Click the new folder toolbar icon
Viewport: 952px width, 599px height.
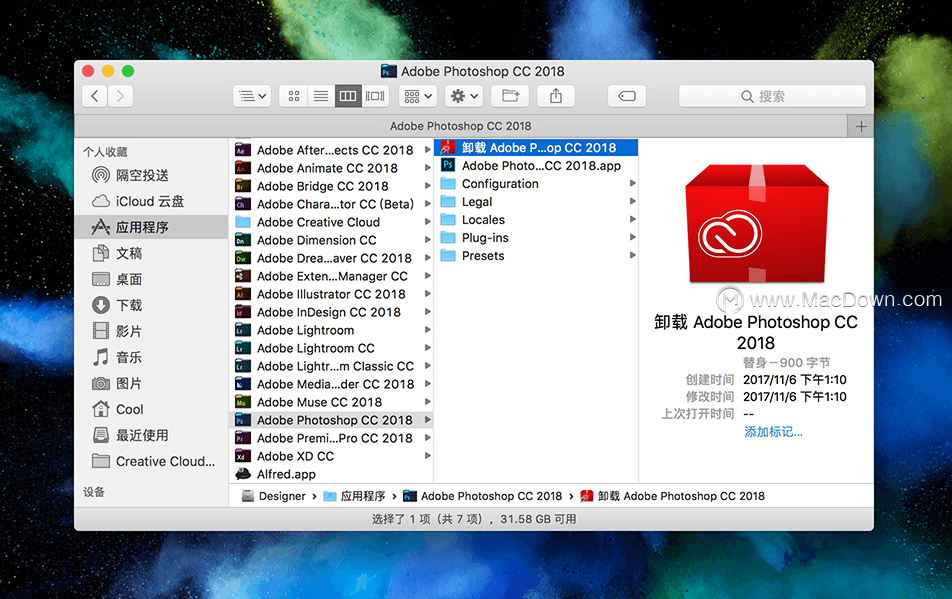pos(510,96)
